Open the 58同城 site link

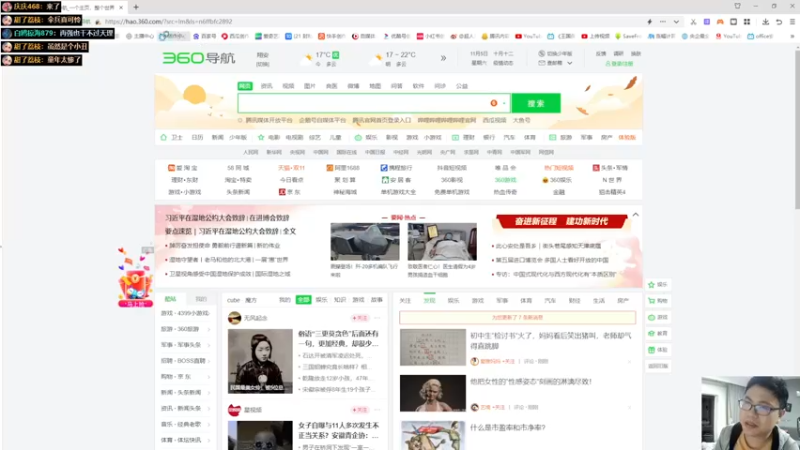[238, 168]
